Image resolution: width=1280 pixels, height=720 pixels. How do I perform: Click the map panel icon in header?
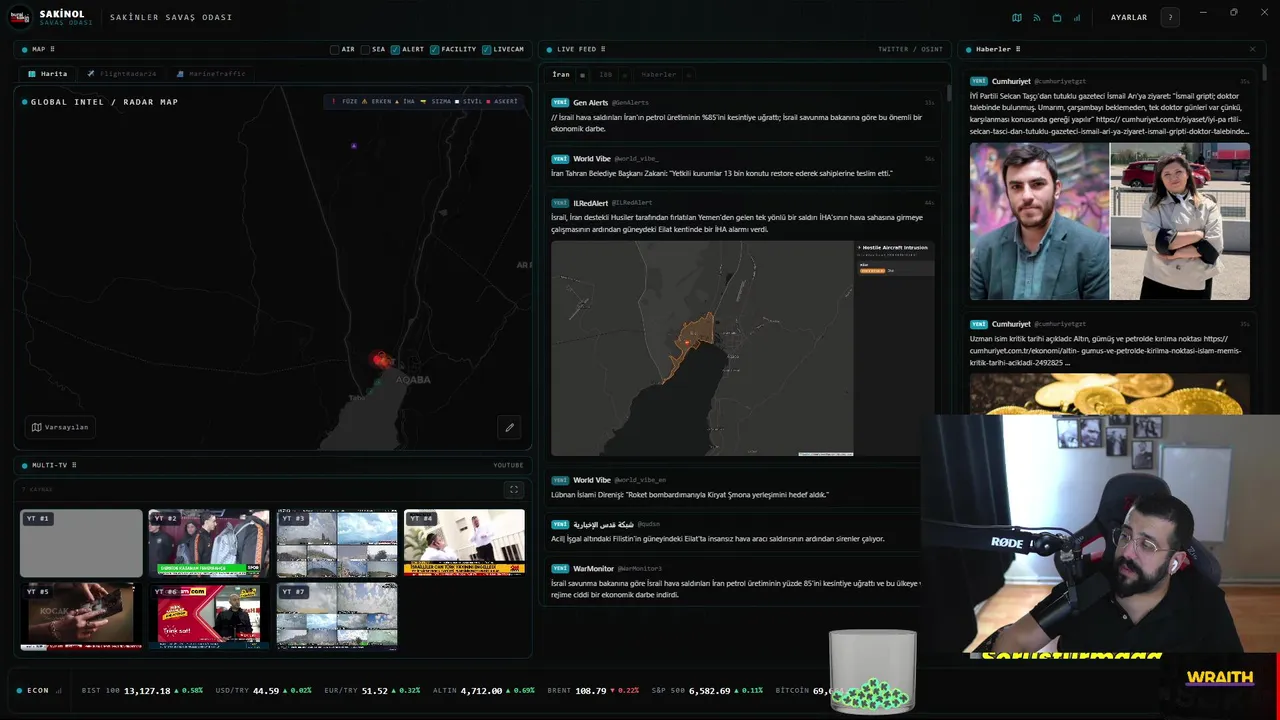[x=1017, y=17]
